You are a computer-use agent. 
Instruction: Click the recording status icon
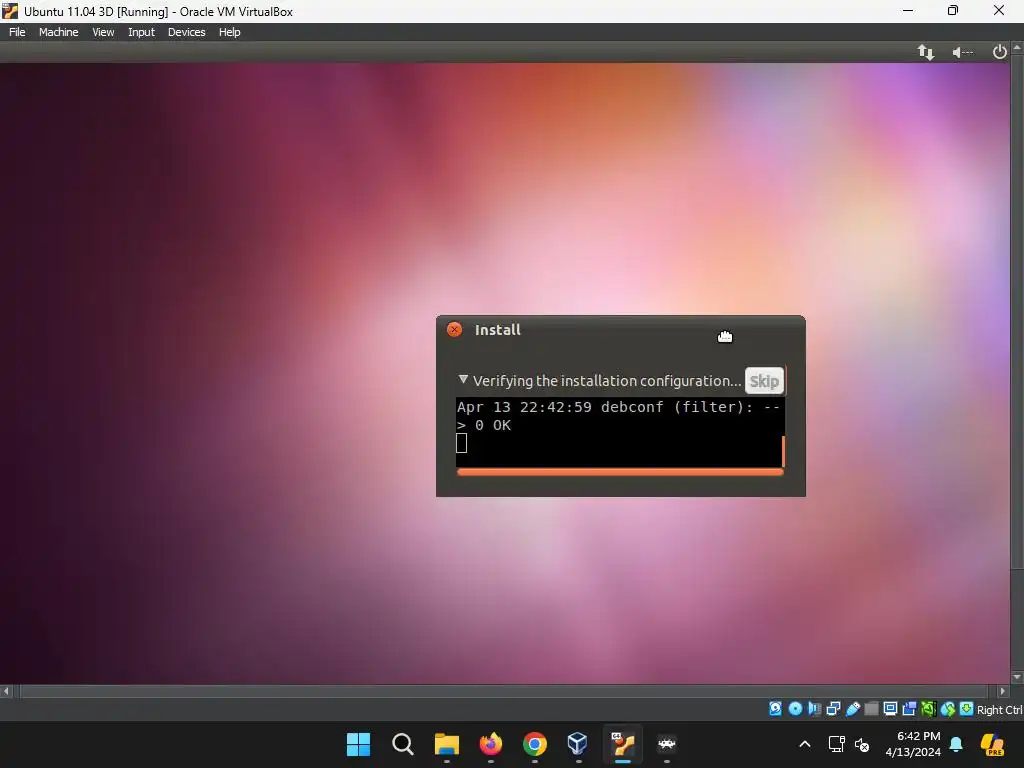(909, 709)
